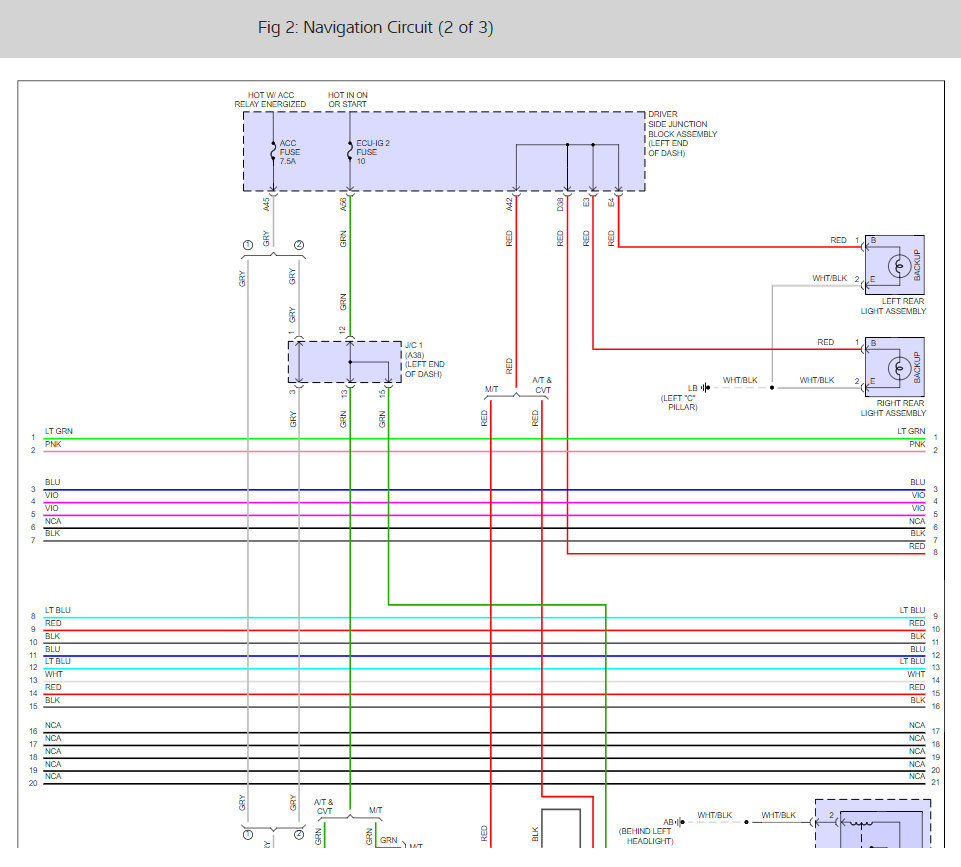
Task: Click the backup lamp symbol in Right Rear Light Assembly
Action: [899, 369]
